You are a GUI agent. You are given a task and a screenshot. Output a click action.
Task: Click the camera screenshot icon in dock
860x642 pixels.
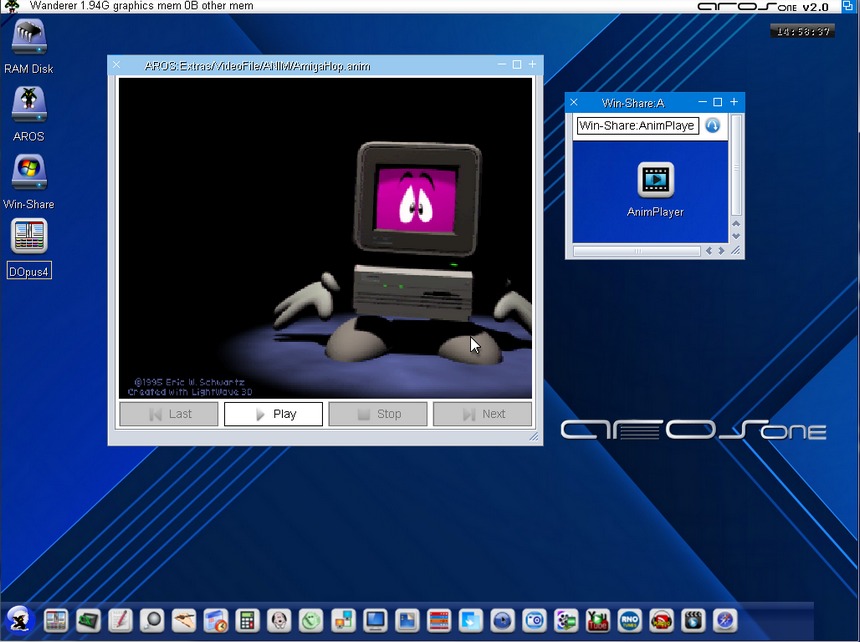point(535,620)
